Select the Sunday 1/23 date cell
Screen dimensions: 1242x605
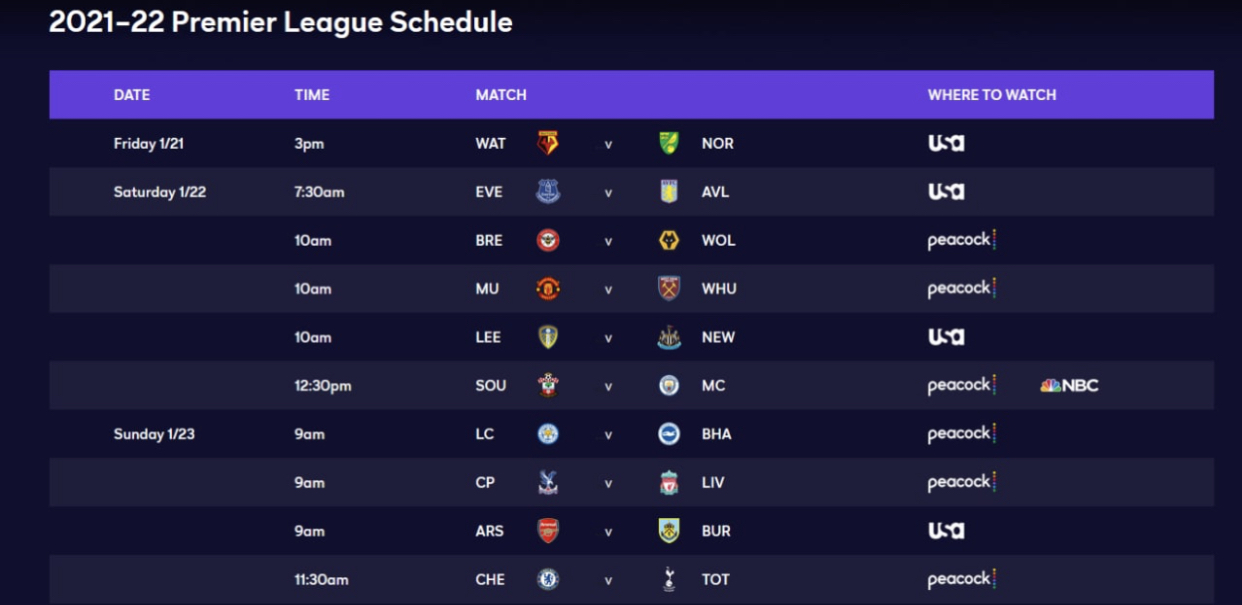point(154,434)
